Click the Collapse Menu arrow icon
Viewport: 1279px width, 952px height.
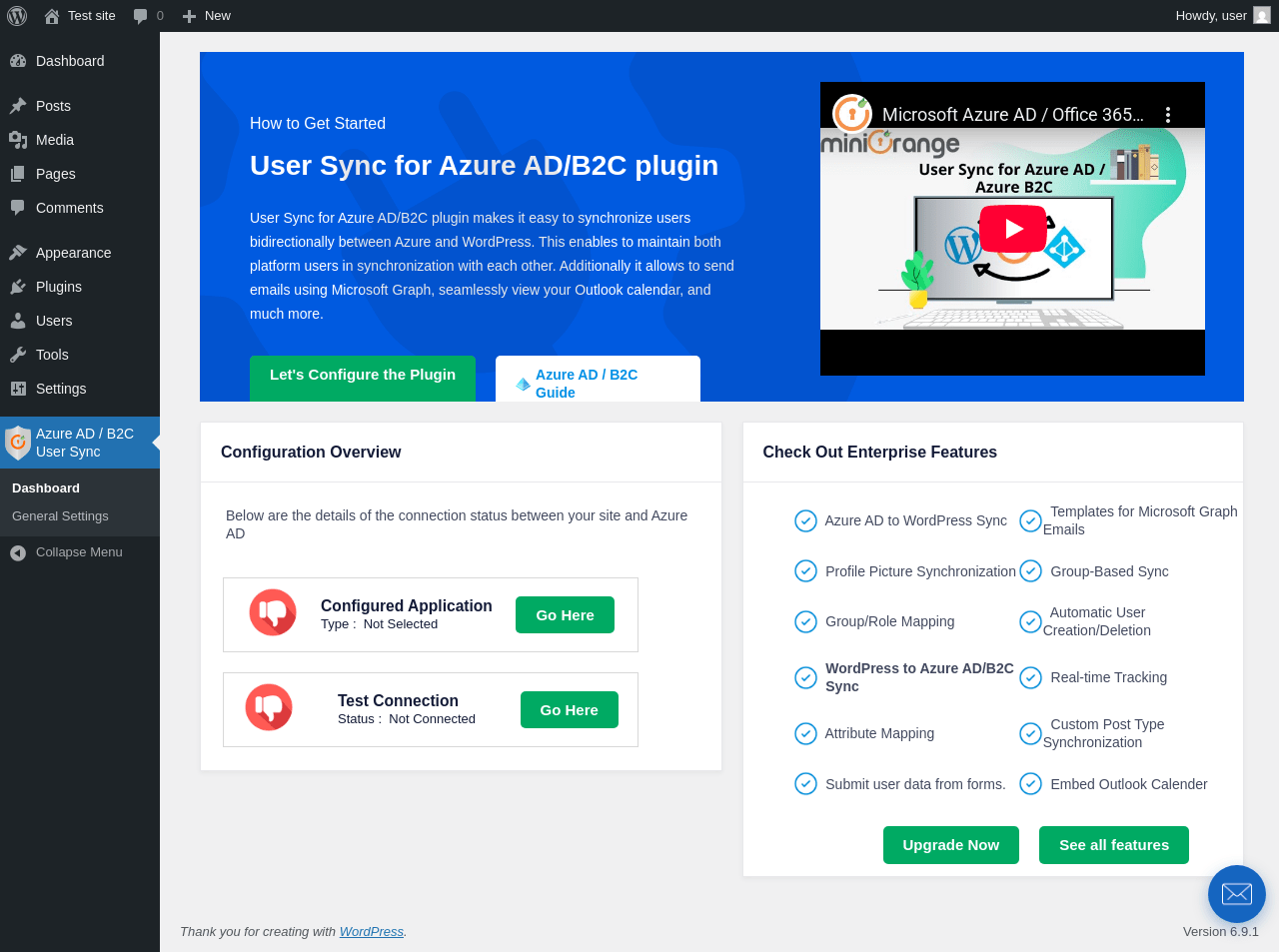coord(18,552)
